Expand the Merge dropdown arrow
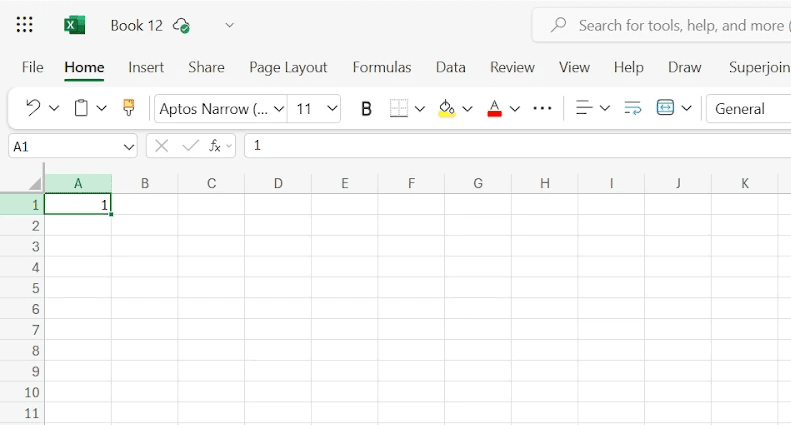Screen dimensions: 791x425 tap(687, 108)
